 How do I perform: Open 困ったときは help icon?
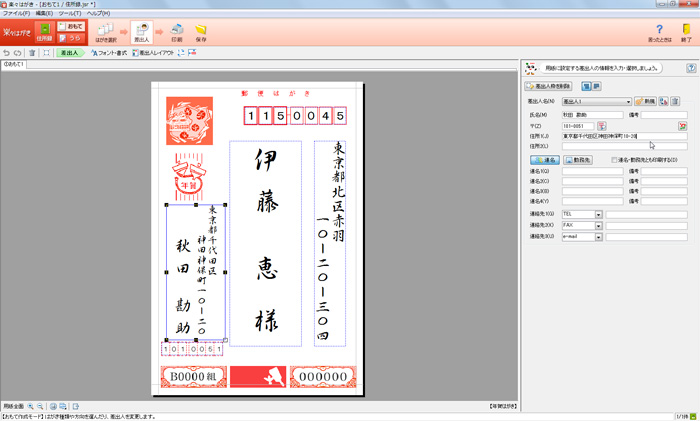point(660,31)
